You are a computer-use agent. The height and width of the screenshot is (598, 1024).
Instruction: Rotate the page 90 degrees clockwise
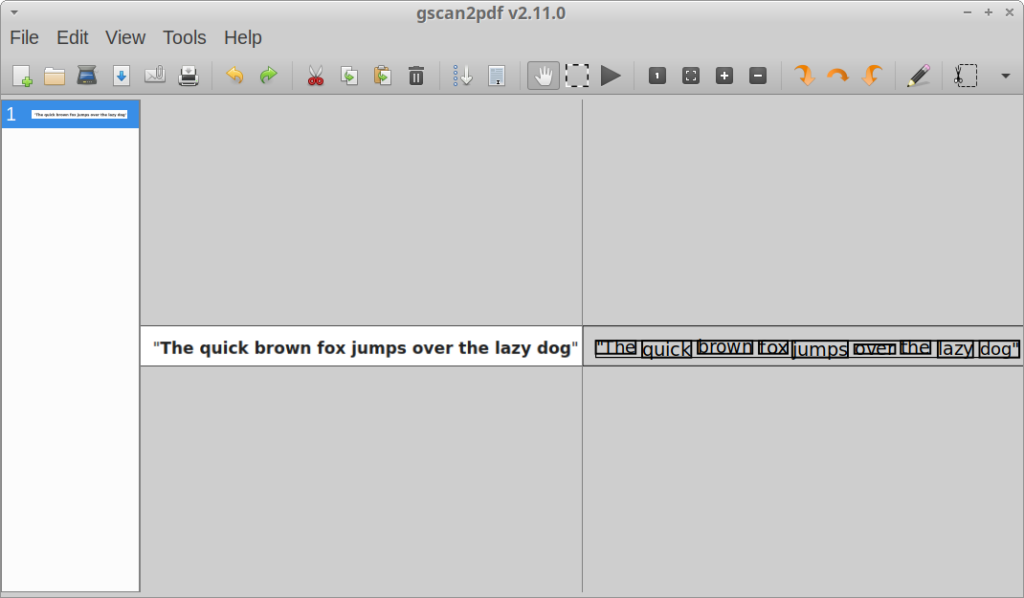coord(805,76)
